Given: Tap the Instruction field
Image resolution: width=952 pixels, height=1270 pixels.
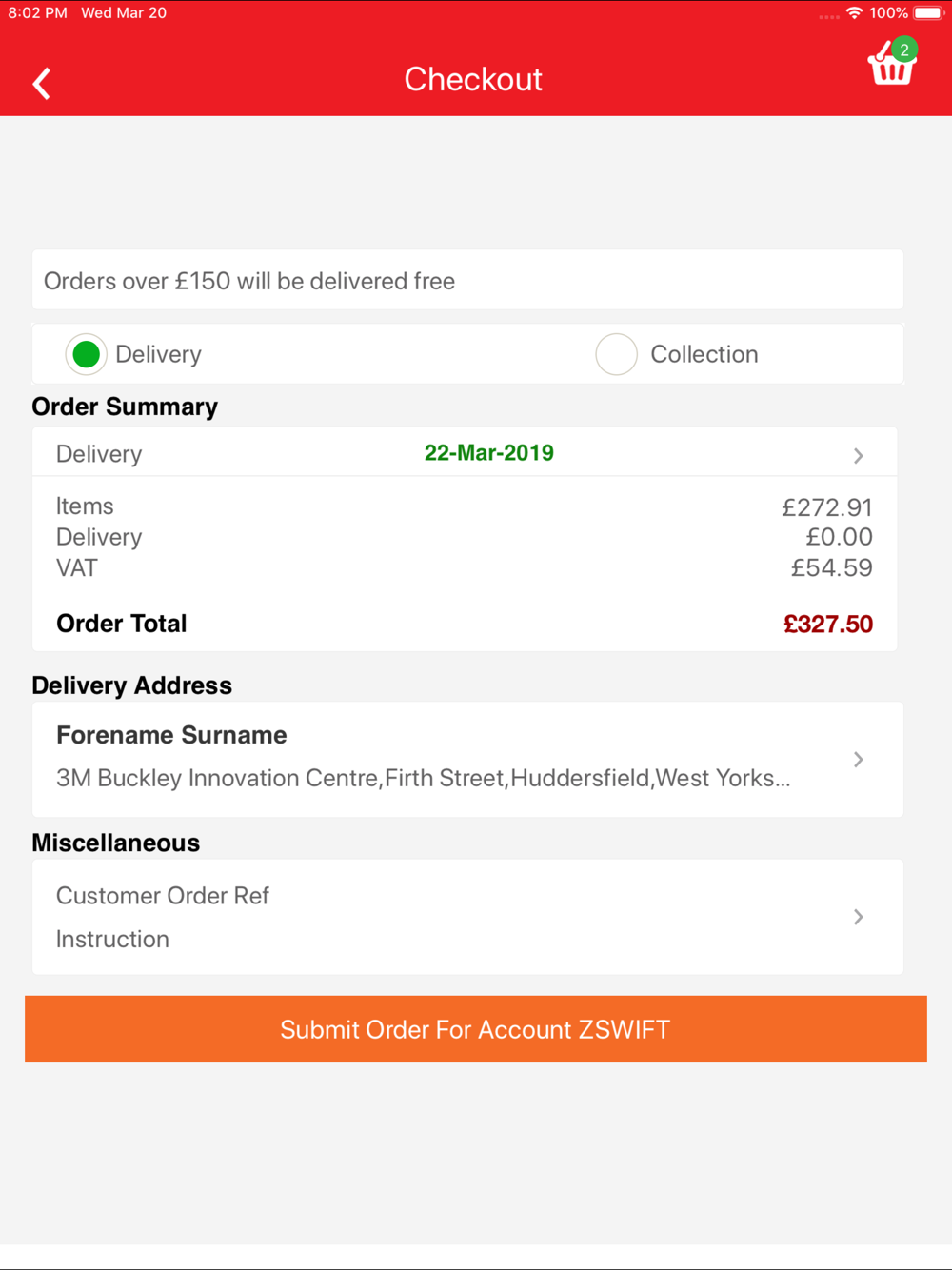Looking at the screenshot, I should click(112, 939).
